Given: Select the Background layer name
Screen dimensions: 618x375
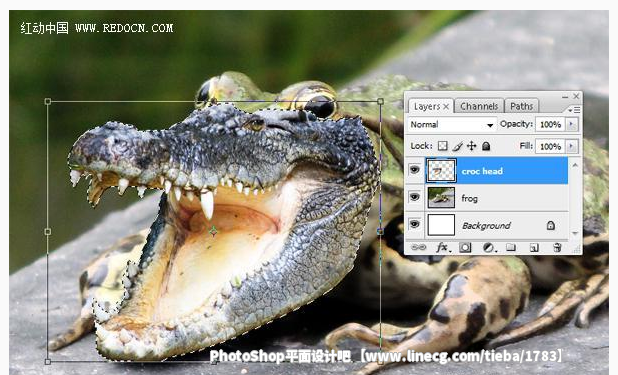Looking at the screenshot, I should [x=486, y=226].
